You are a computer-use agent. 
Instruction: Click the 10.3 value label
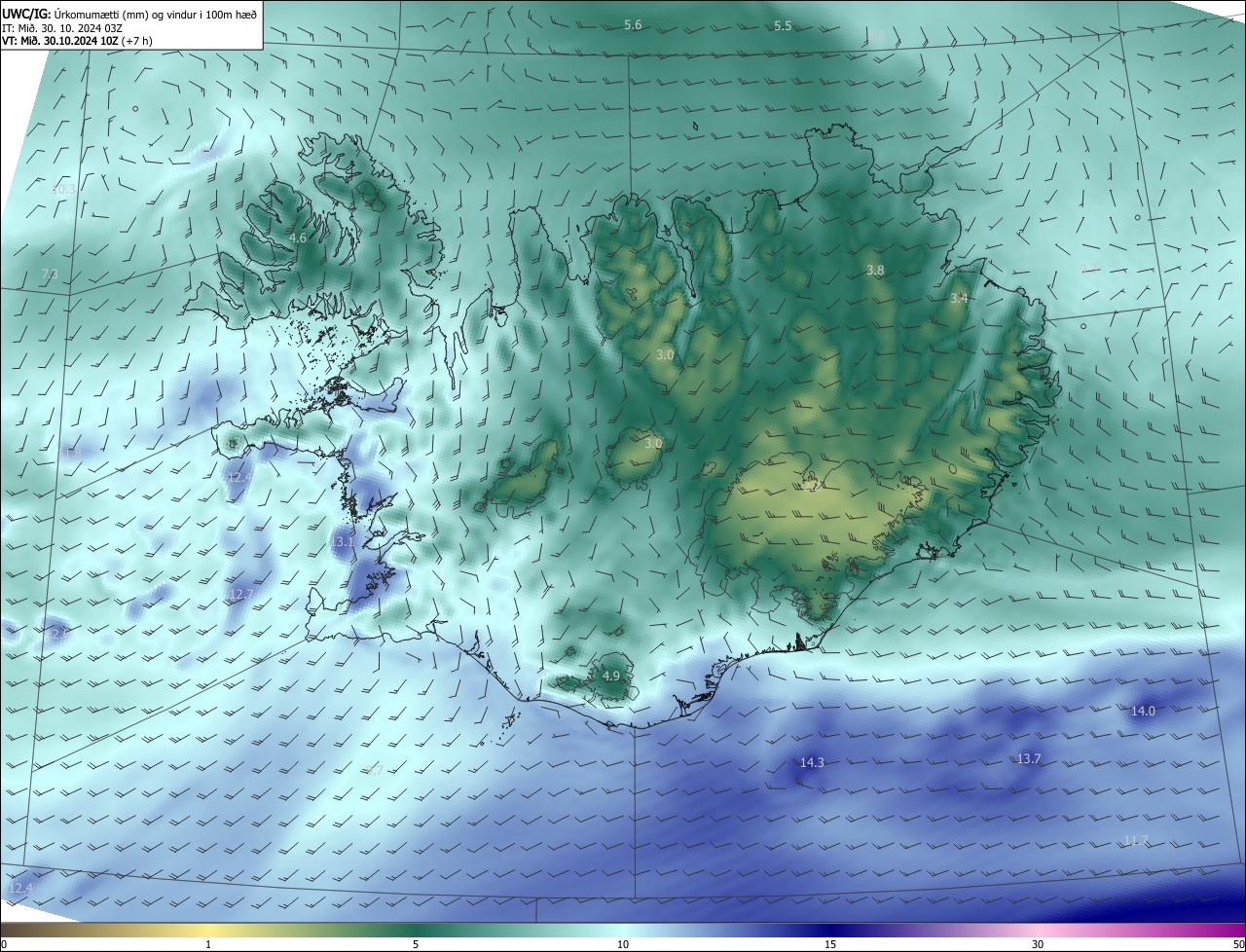tap(63, 190)
